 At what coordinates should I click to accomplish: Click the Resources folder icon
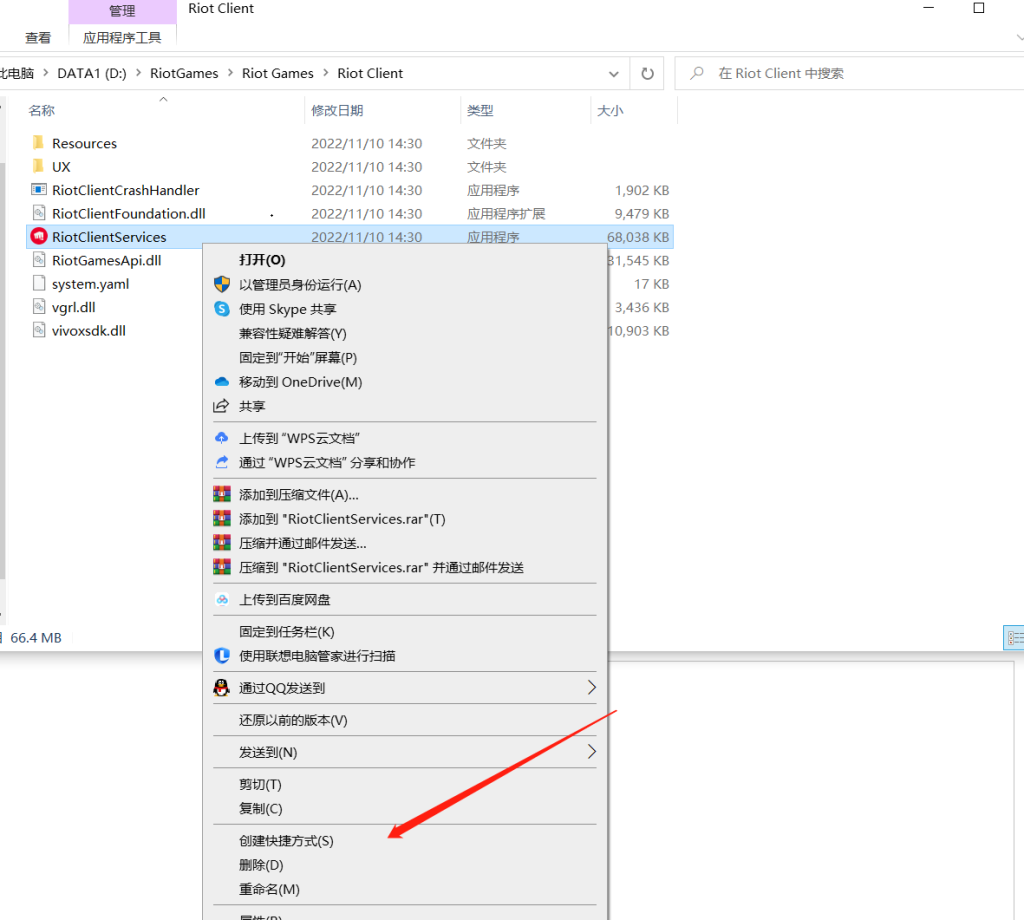[x=39, y=142]
